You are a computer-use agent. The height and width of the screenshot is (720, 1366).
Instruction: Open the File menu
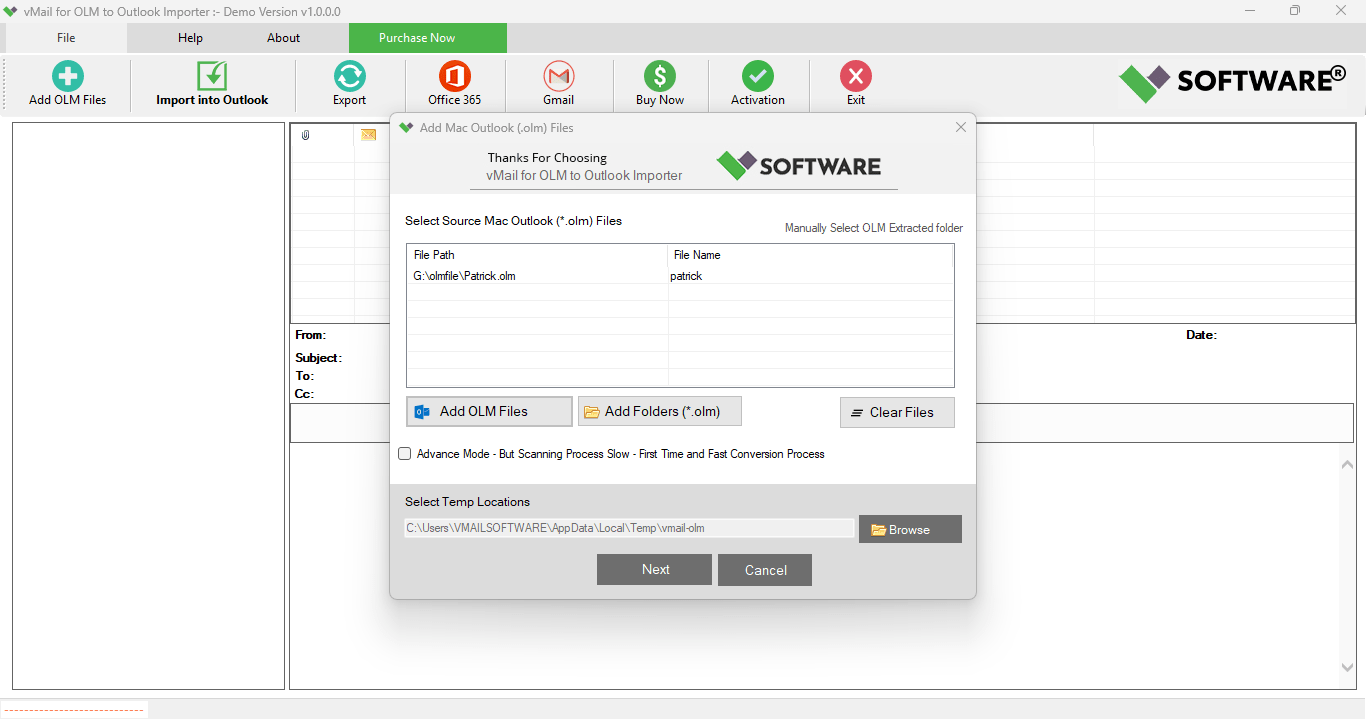[66, 38]
